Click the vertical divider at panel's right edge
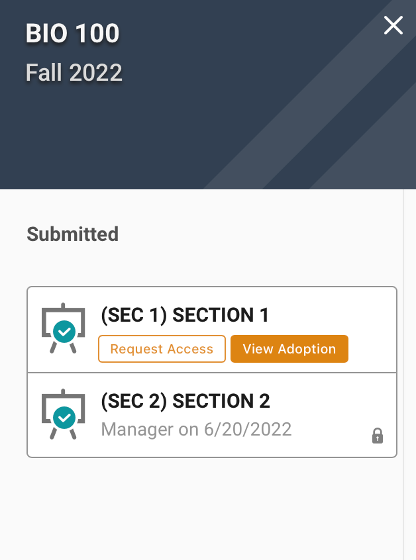 pos(404,374)
